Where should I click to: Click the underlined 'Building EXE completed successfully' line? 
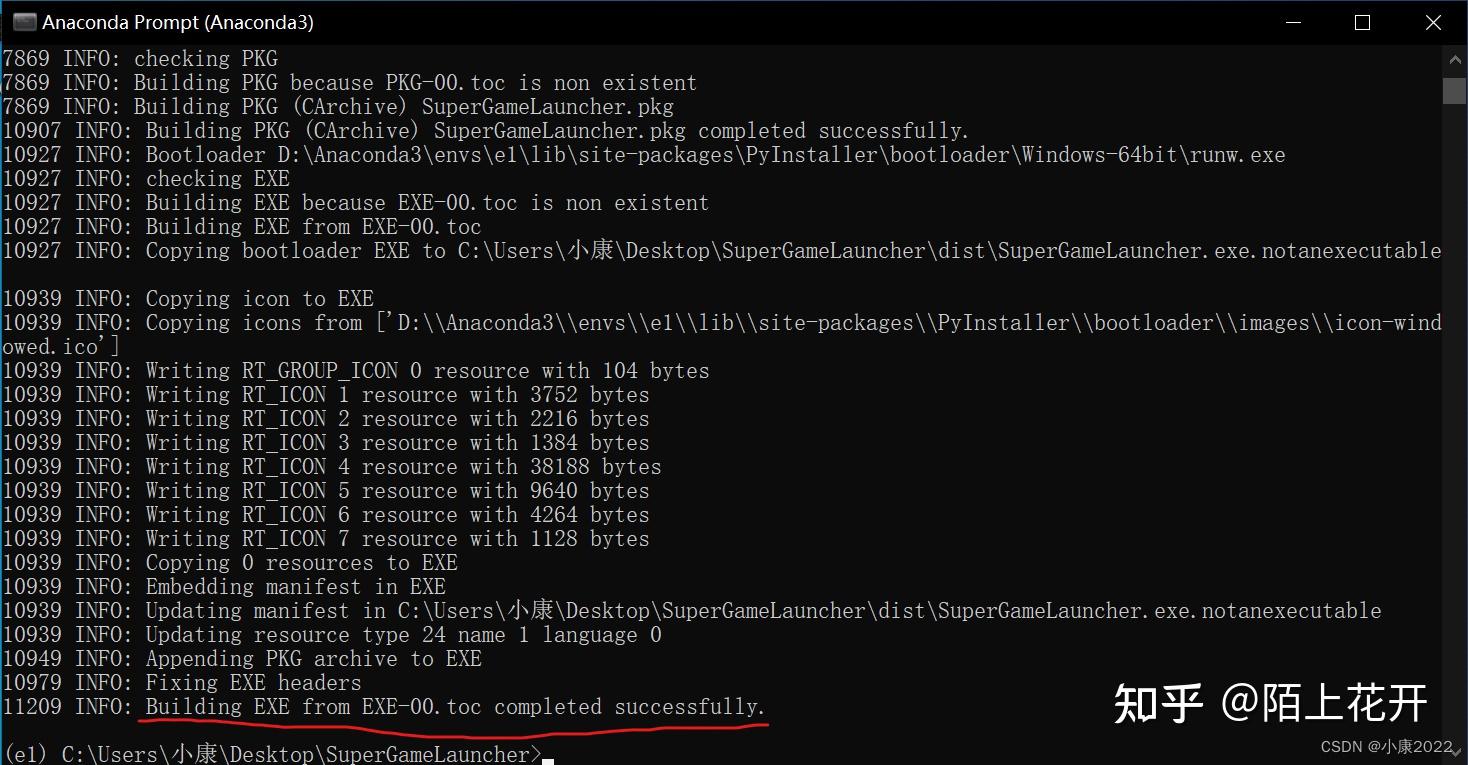coord(383,707)
